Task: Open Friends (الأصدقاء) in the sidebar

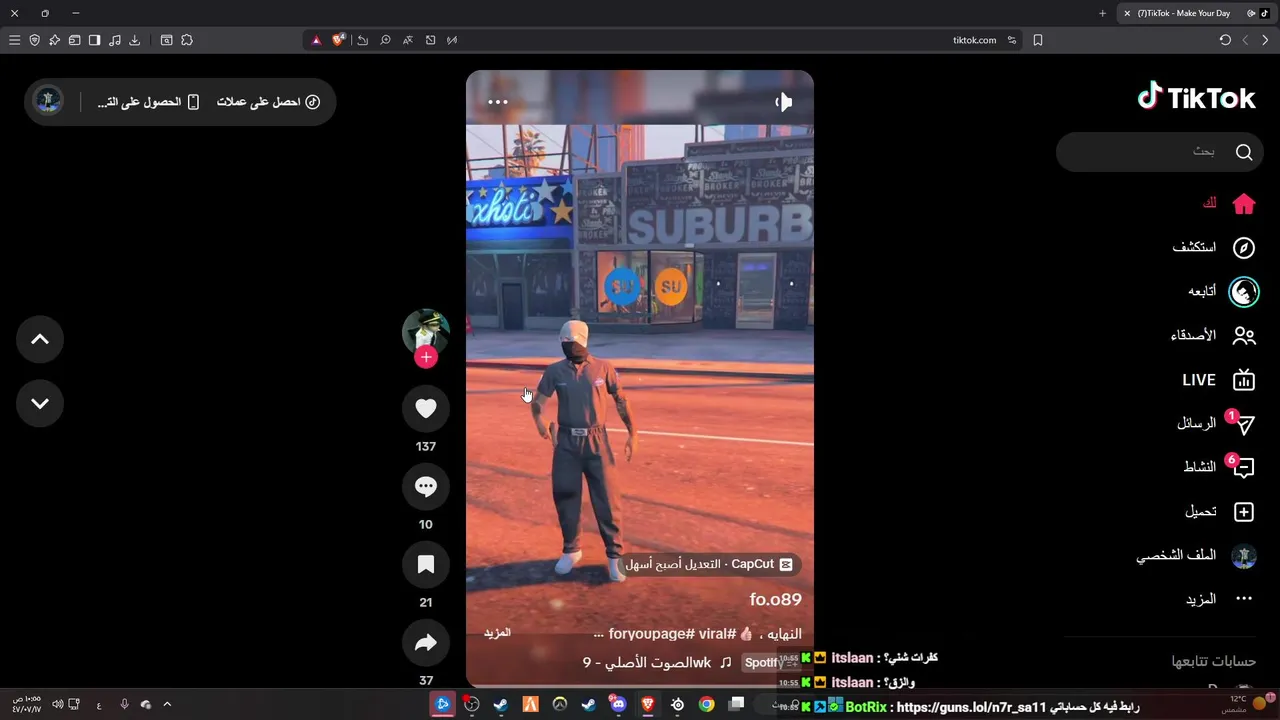Action: pyautogui.click(x=1212, y=336)
